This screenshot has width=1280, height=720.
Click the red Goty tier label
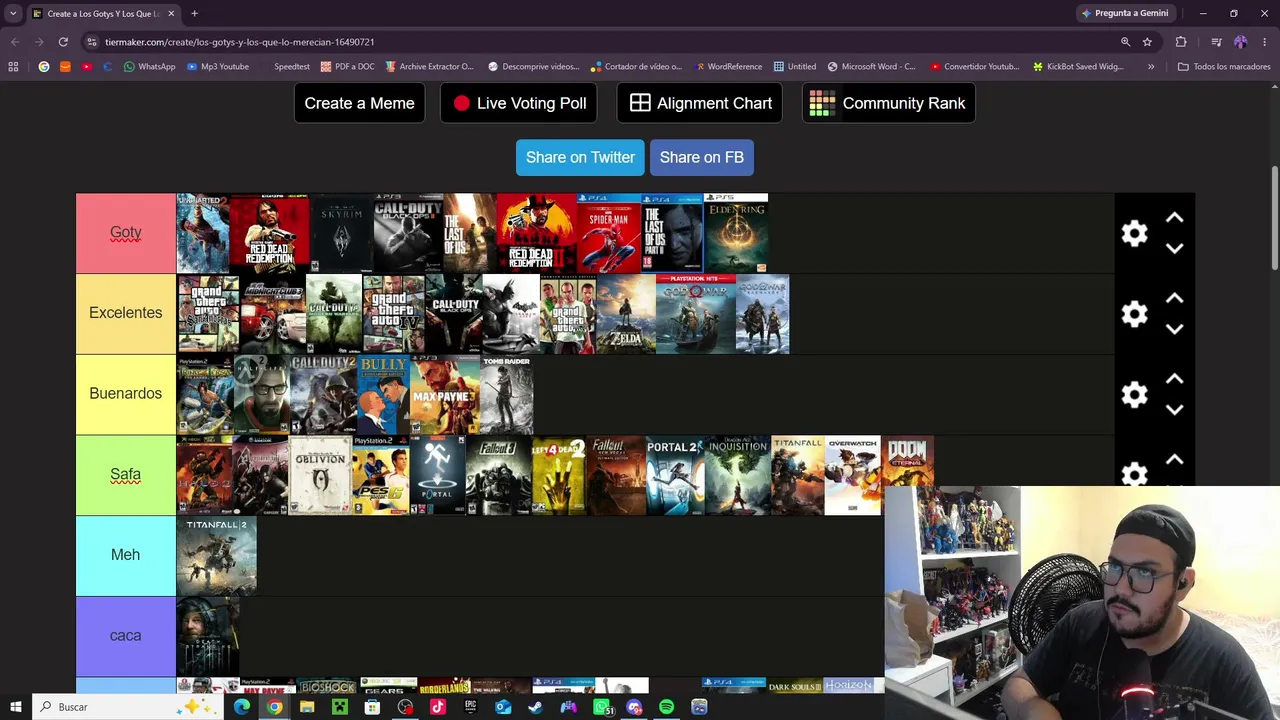(x=126, y=233)
